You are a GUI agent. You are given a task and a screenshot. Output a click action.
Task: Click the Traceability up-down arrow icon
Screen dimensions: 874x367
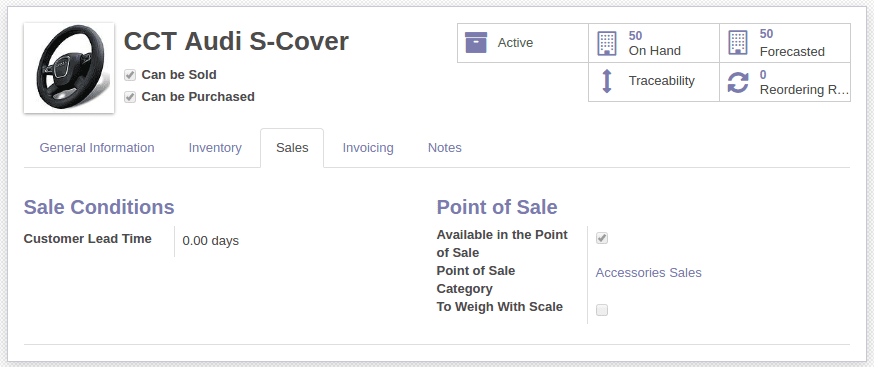[x=607, y=82]
